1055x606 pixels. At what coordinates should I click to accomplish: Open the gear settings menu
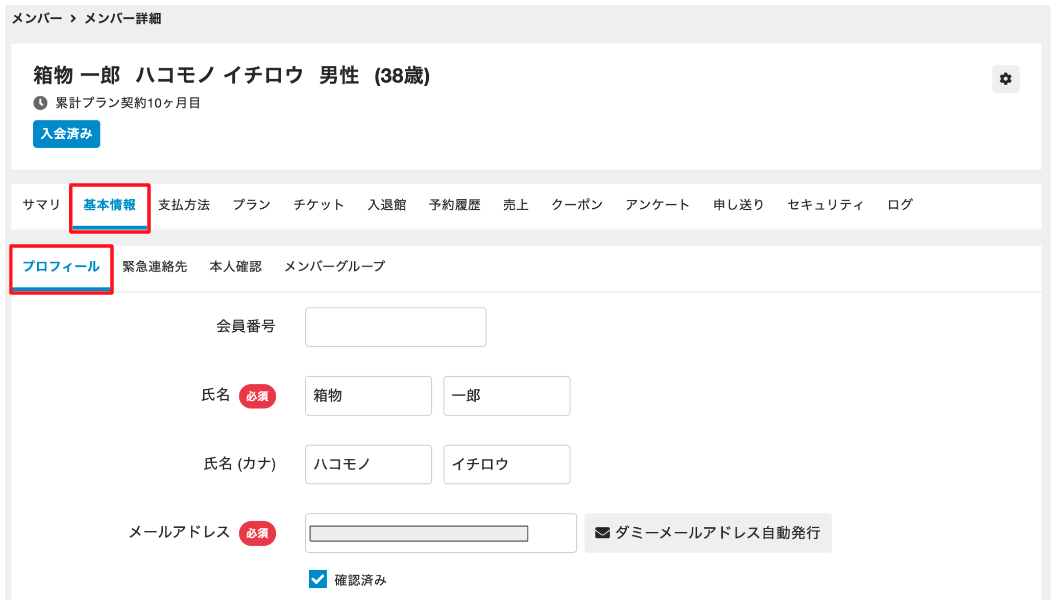coord(1005,79)
